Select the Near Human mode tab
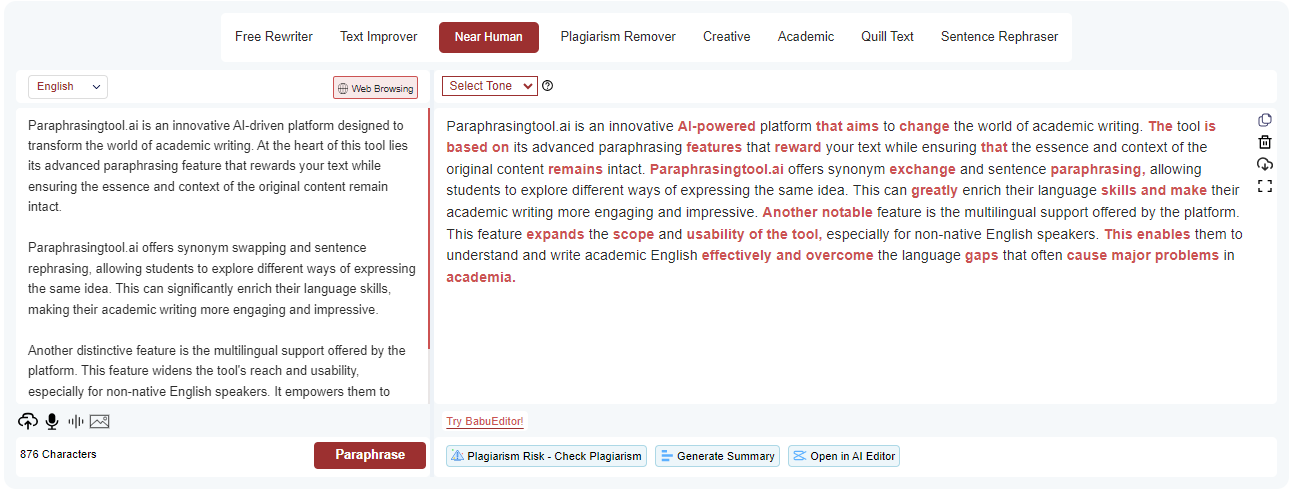The width and height of the screenshot is (1307, 490). tap(489, 37)
